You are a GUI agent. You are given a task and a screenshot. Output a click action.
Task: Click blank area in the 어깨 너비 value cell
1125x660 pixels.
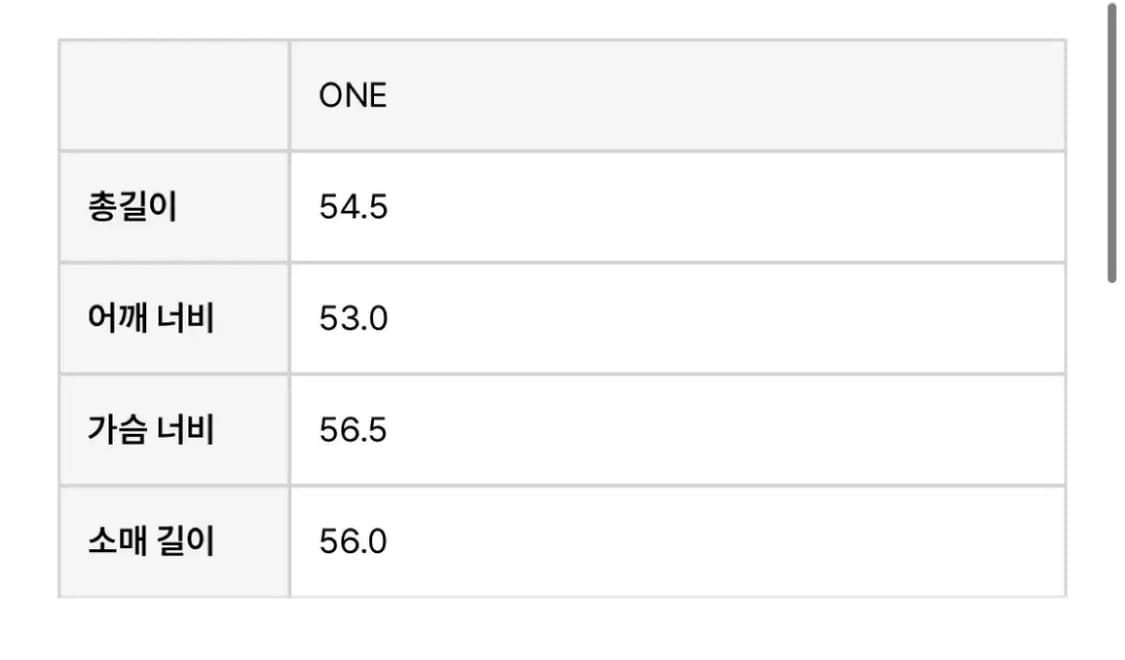(x=717, y=318)
